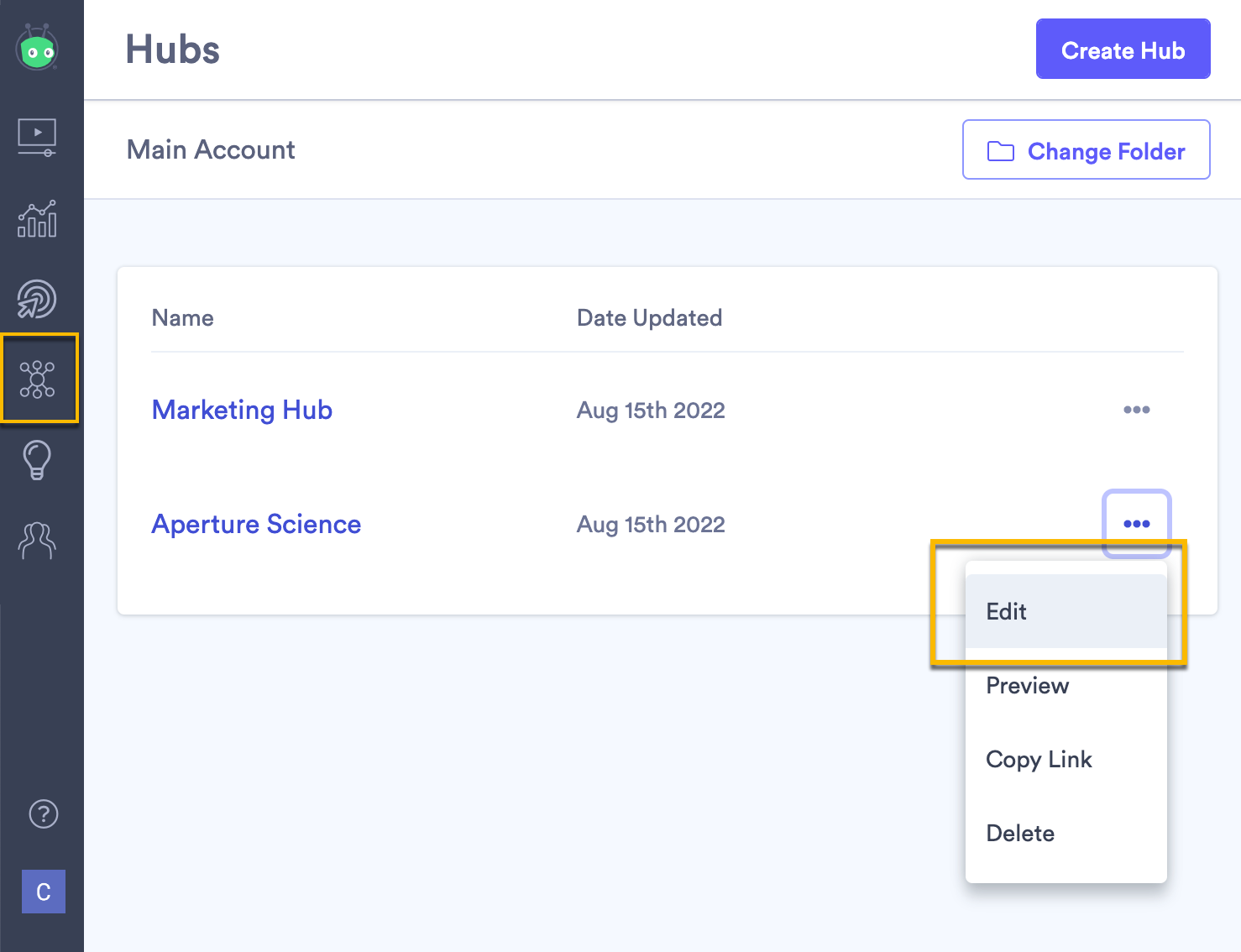Click Aperture Science's Aug 15th 2022 date

click(651, 524)
